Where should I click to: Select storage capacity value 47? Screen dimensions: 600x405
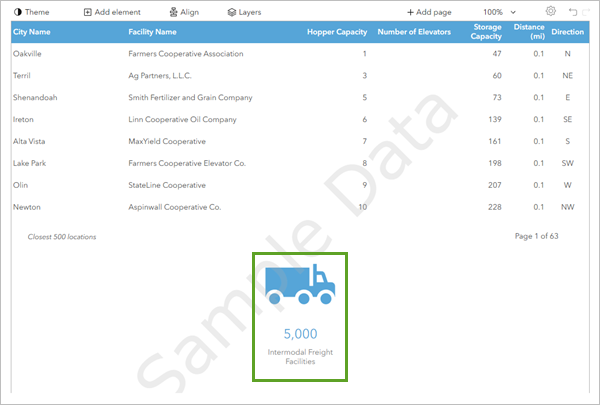click(497, 54)
